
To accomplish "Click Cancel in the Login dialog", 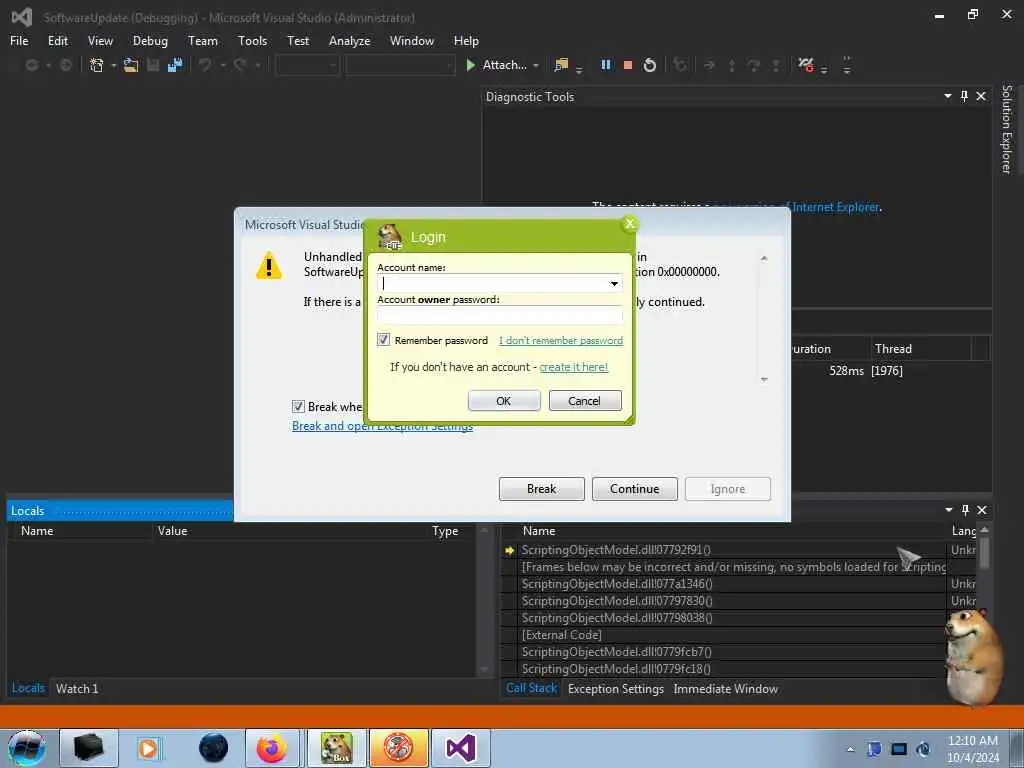I will pos(584,400).
